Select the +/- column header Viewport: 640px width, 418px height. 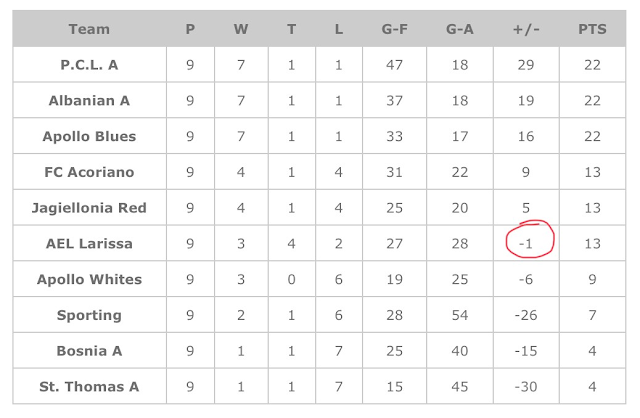point(525,29)
